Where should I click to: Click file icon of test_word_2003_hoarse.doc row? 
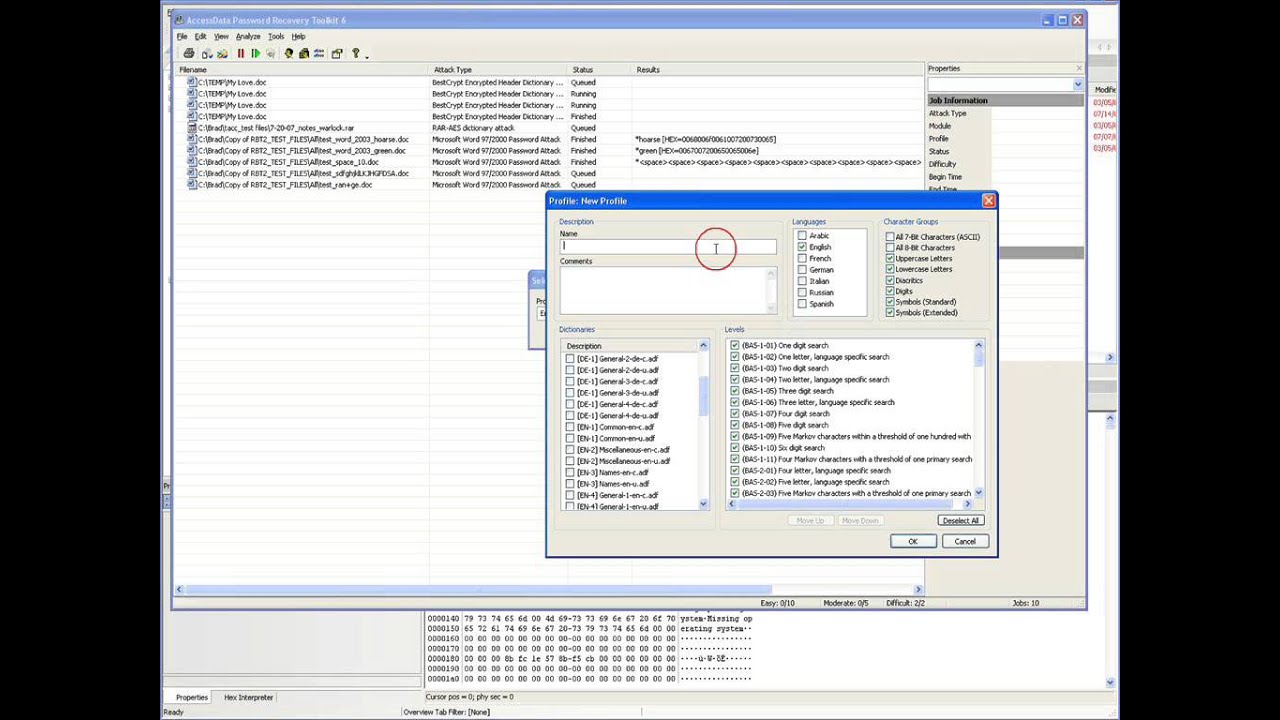pyautogui.click(x=192, y=139)
